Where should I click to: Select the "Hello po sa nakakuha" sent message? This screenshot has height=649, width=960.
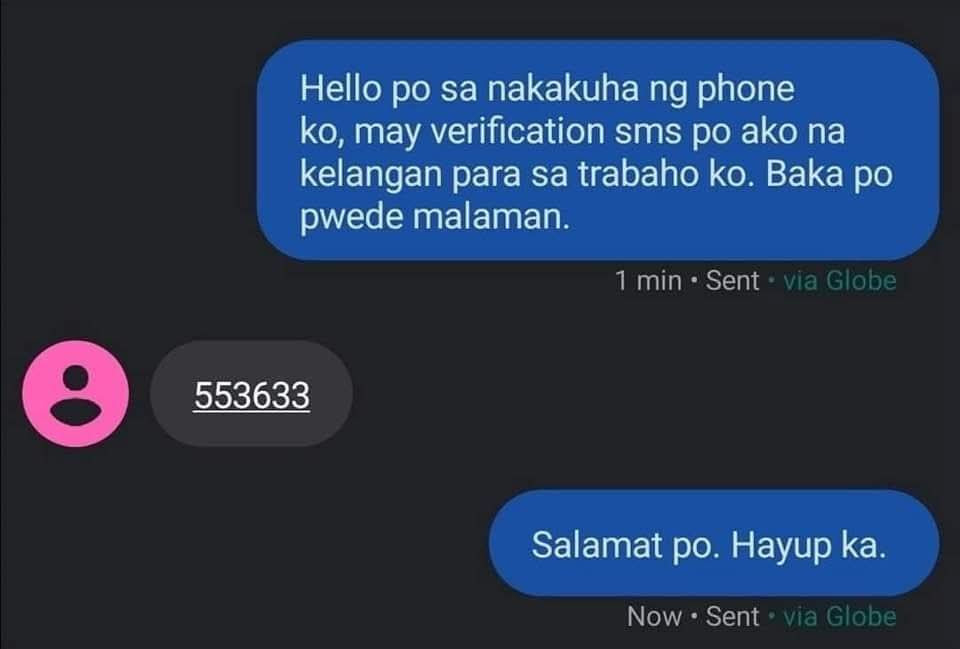coord(598,151)
